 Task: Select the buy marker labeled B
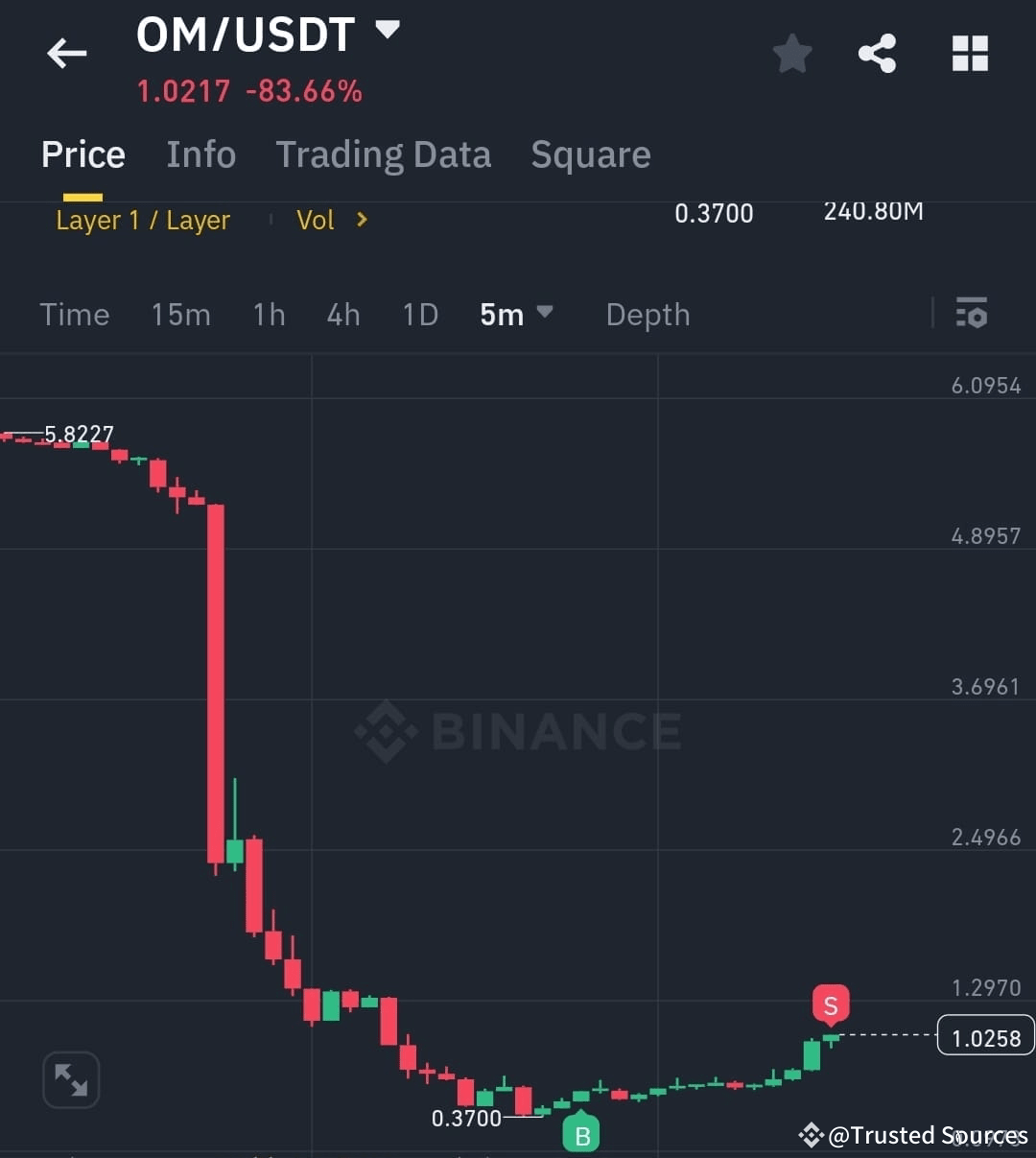click(x=580, y=1133)
